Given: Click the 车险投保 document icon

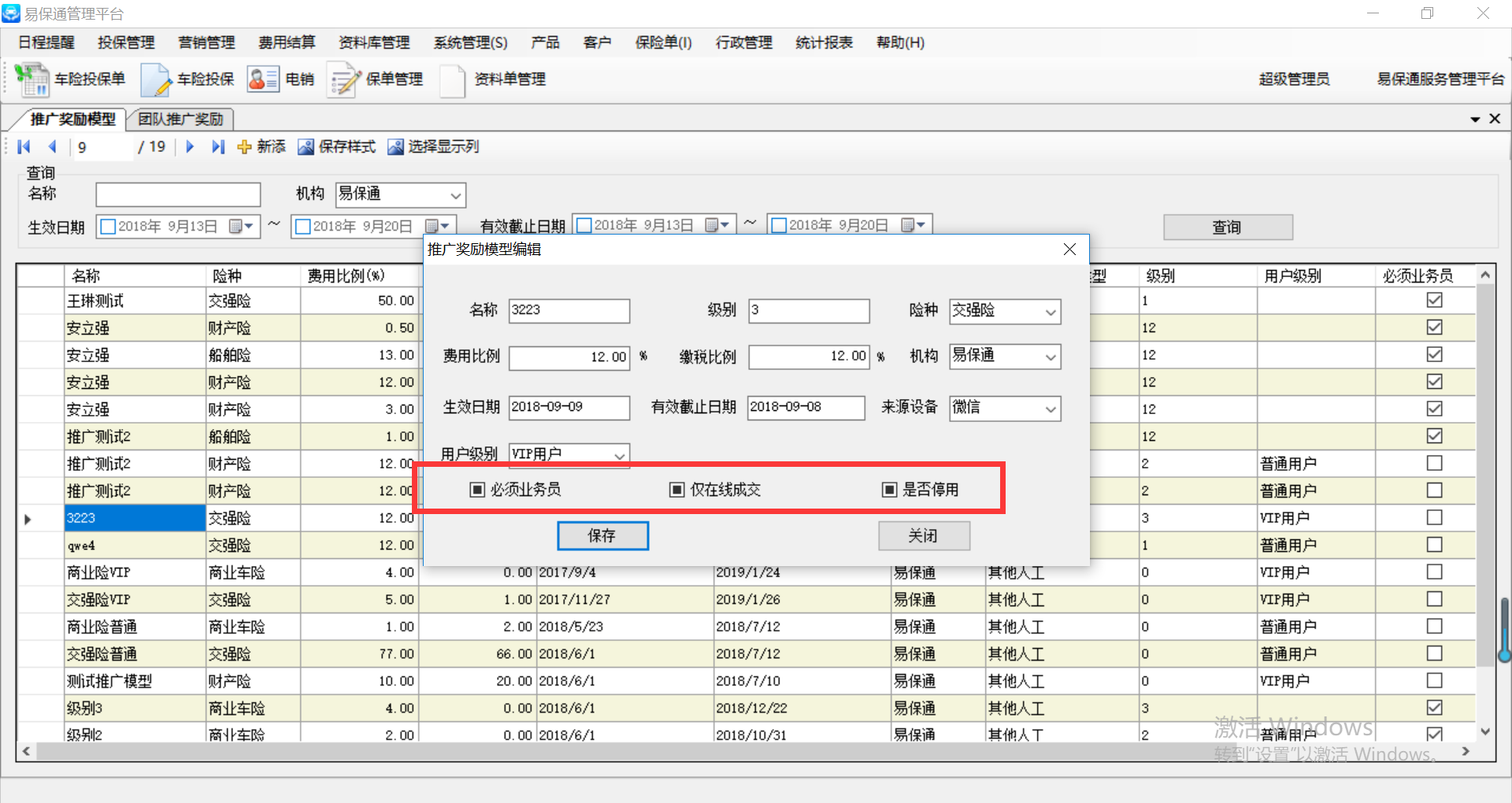Looking at the screenshot, I should 156,80.
